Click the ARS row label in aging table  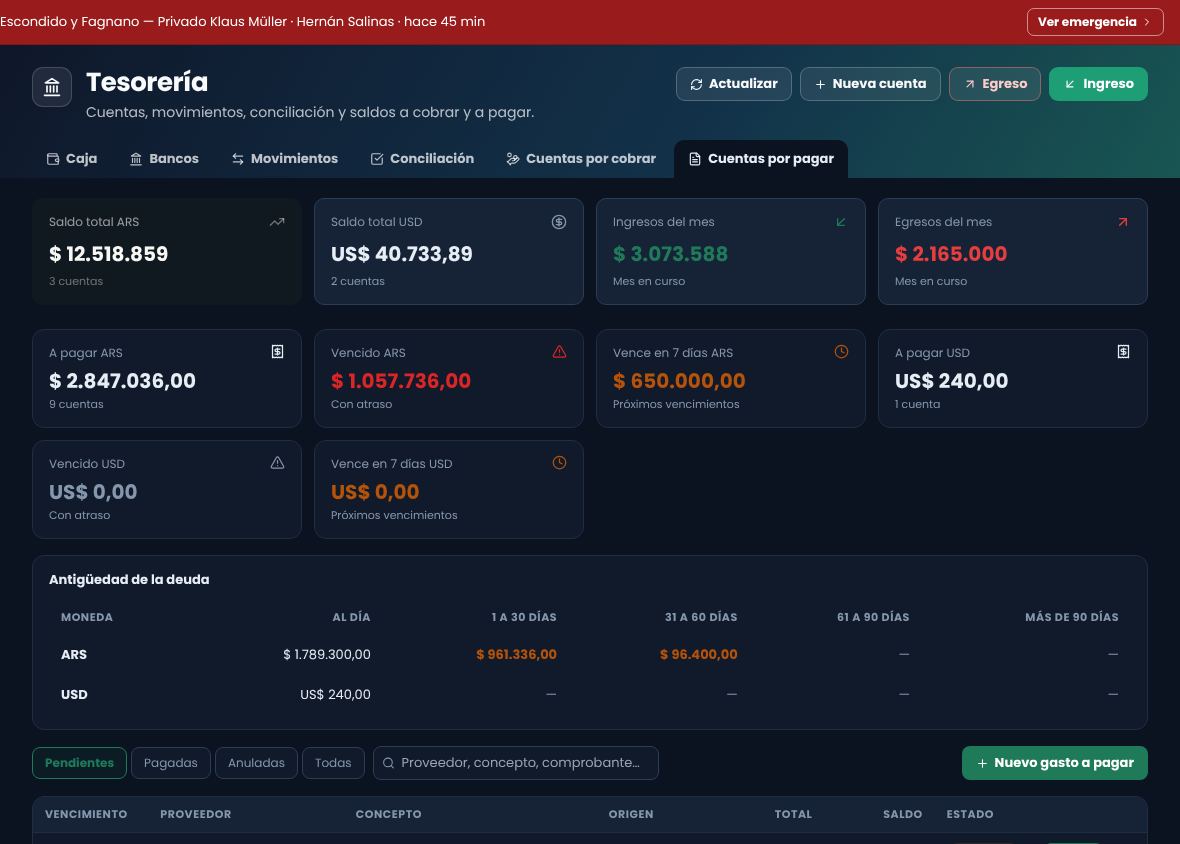(x=74, y=654)
